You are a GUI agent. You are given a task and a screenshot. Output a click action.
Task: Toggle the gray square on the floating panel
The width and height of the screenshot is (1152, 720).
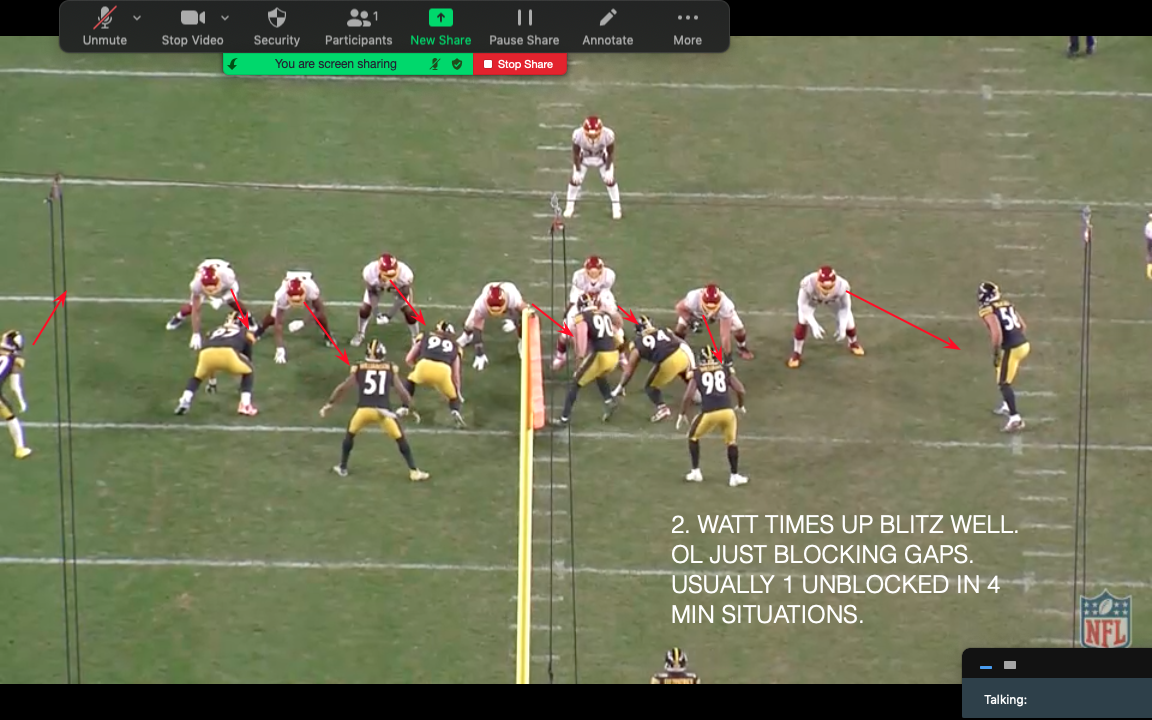pos(1009,664)
